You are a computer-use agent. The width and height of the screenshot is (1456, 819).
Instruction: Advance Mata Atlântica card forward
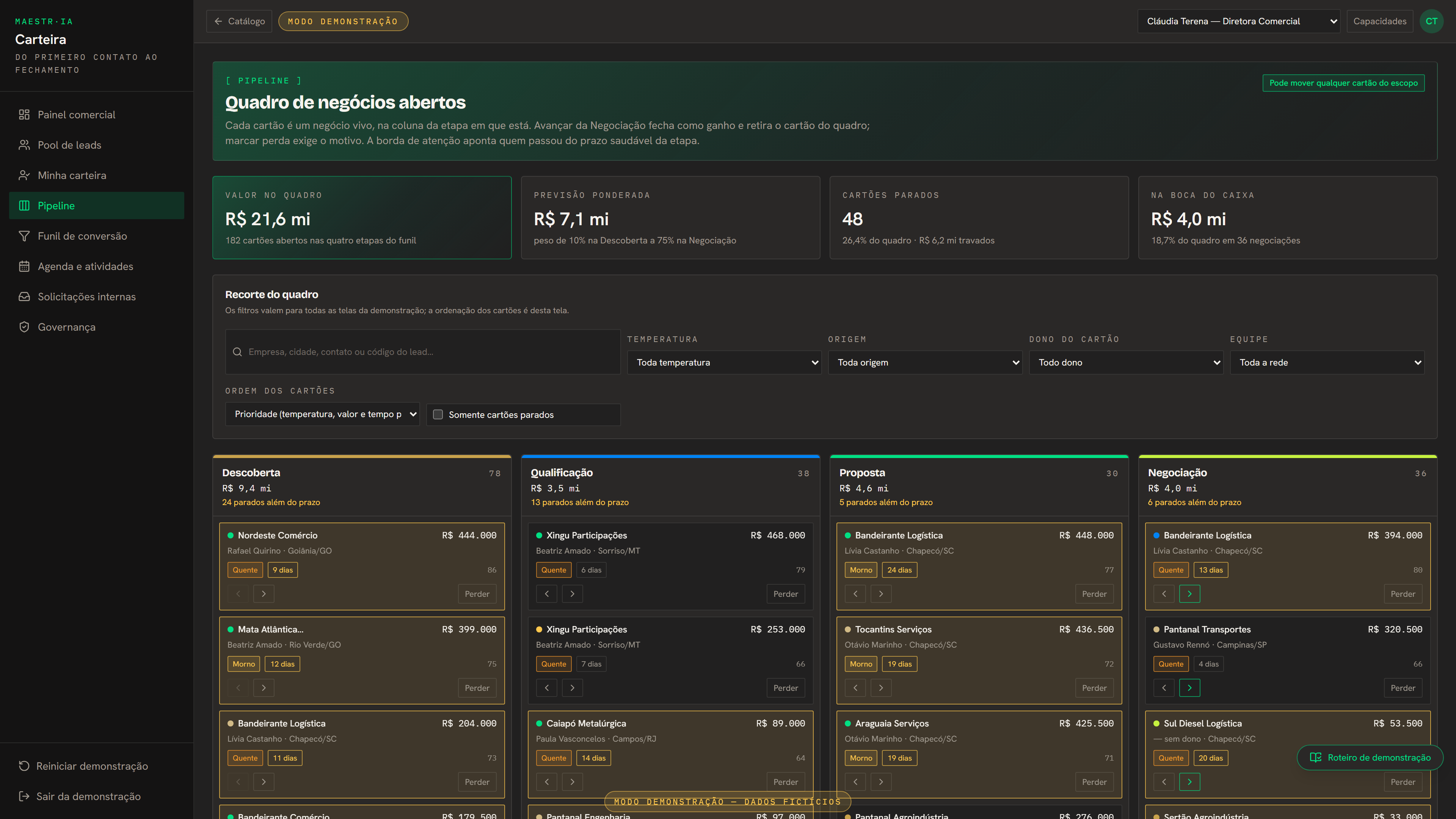(x=264, y=688)
